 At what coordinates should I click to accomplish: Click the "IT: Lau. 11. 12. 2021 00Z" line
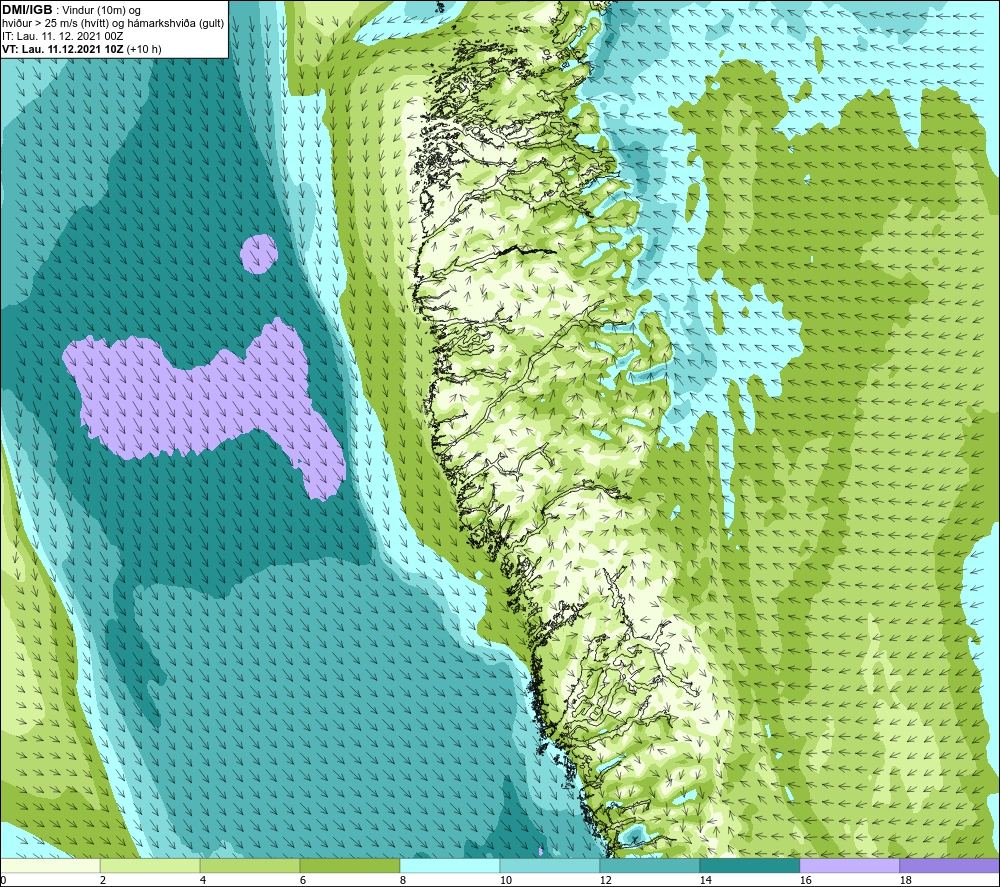(62, 36)
